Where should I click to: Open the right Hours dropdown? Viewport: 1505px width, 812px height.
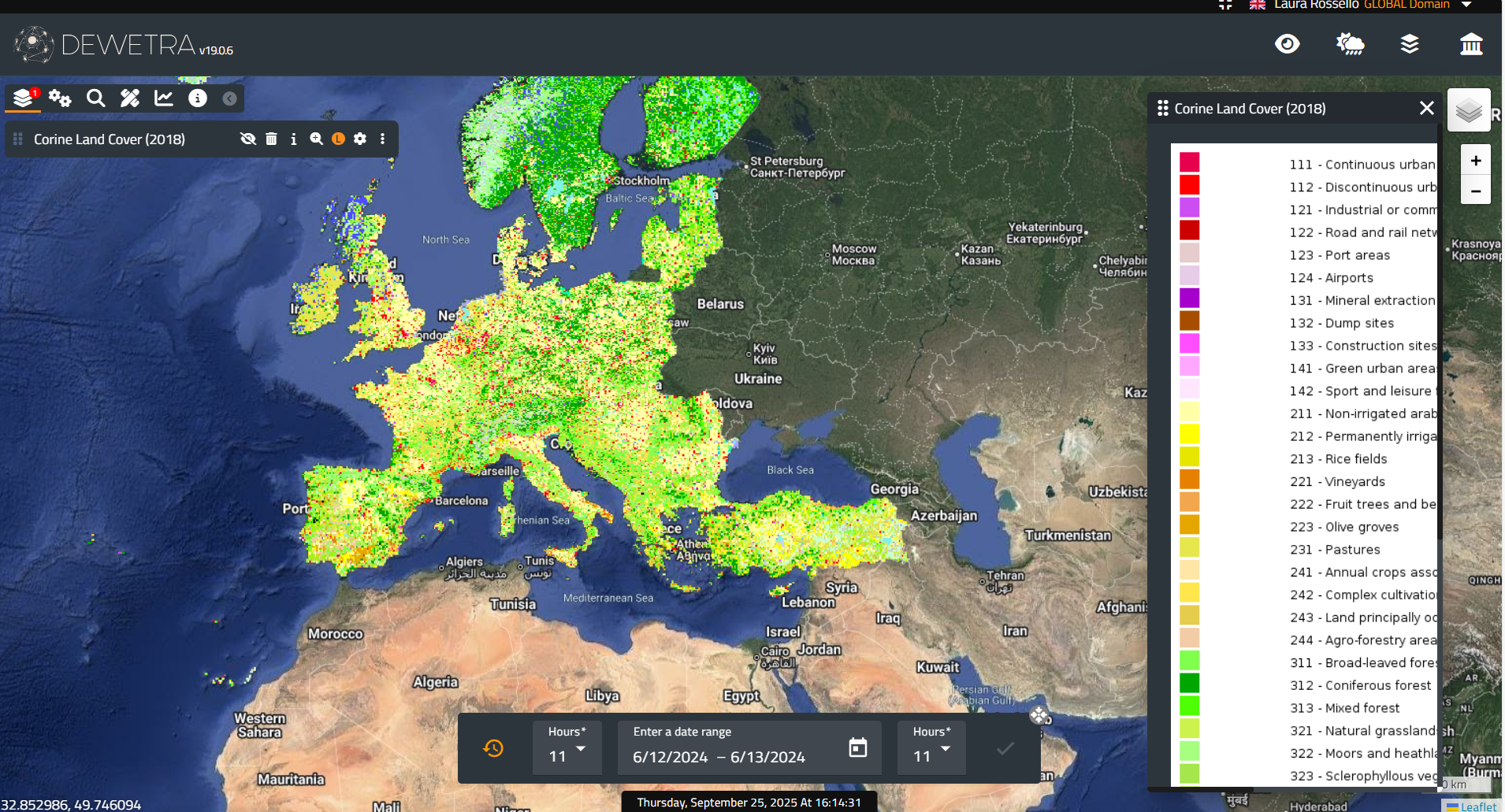[x=931, y=748]
